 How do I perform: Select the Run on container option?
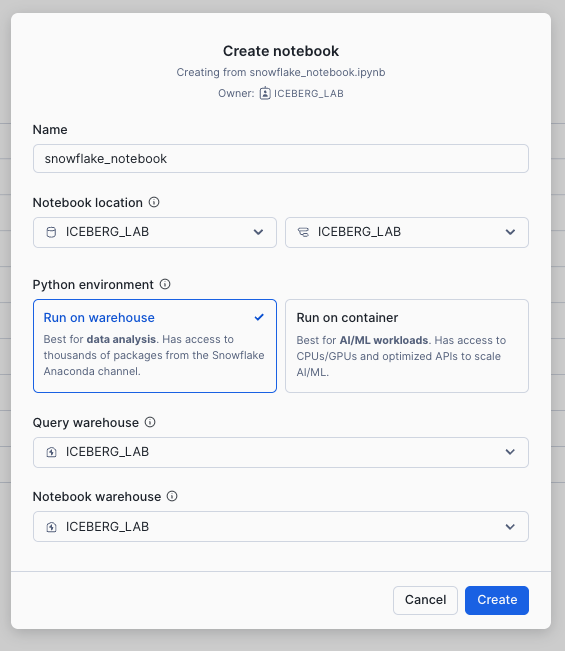[x=407, y=346]
